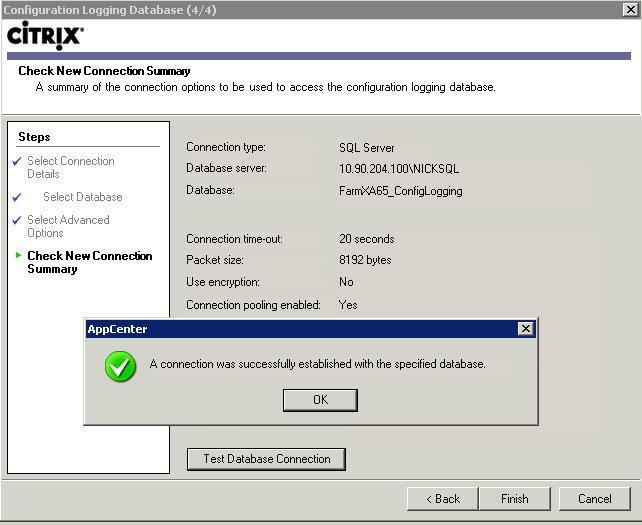
Task: Click the 'Connection time-out:' label
Action: pos(234,239)
